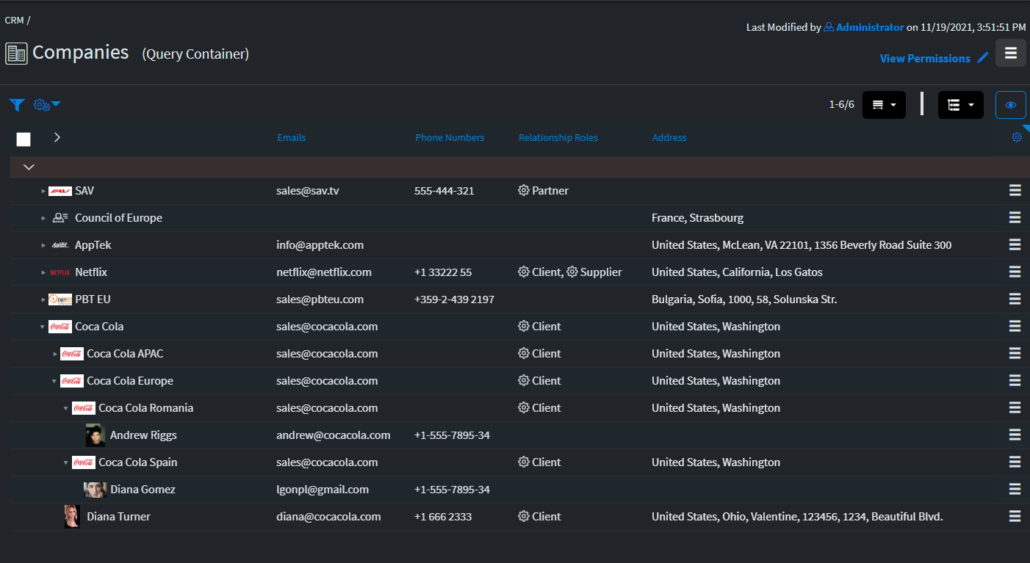The height and width of the screenshot is (563, 1030).
Task: Click the Companies page title
Action: pyautogui.click(x=80, y=53)
